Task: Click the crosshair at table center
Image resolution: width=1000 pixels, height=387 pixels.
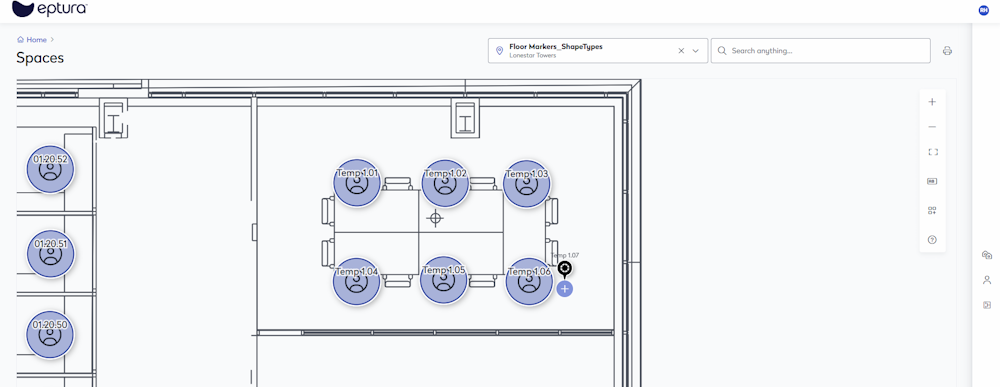Action: pyautogui.click(x=436, y=219)
